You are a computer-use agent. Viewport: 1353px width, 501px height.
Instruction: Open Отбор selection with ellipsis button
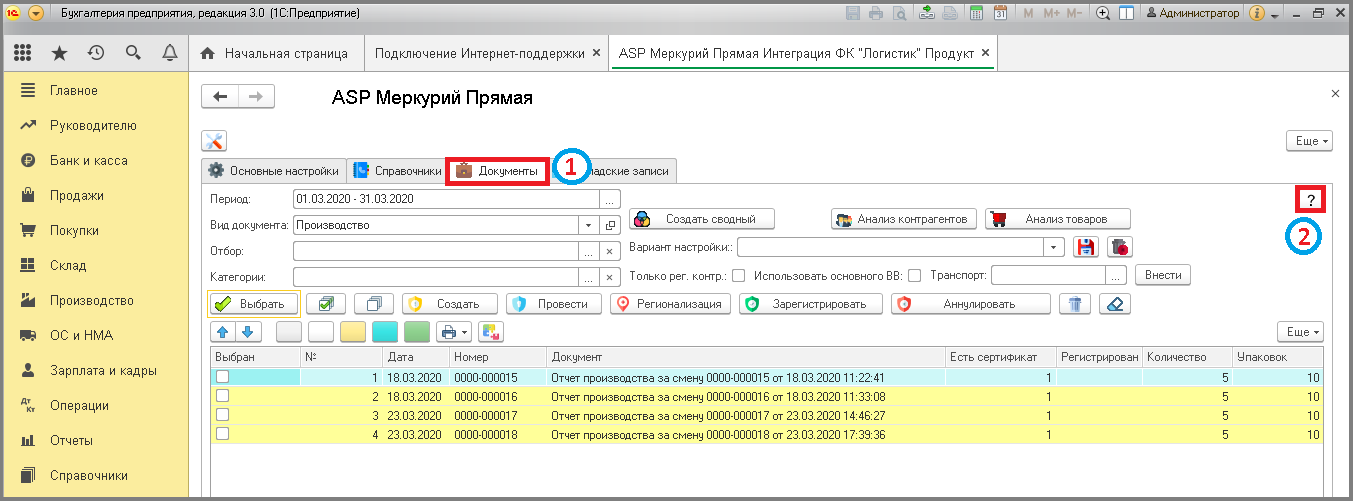tap(588, 251)
